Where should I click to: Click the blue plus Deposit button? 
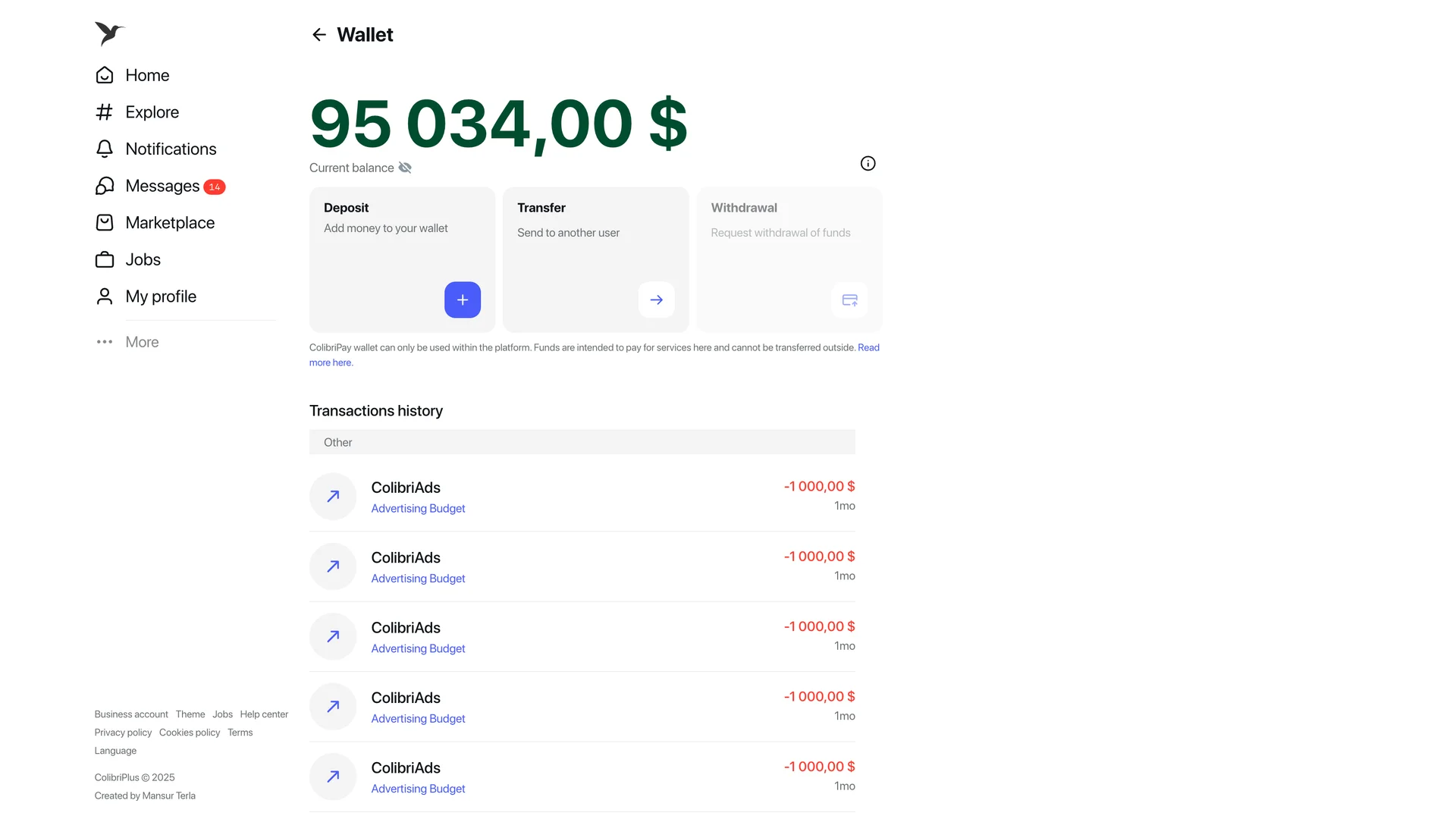point(463,300)
